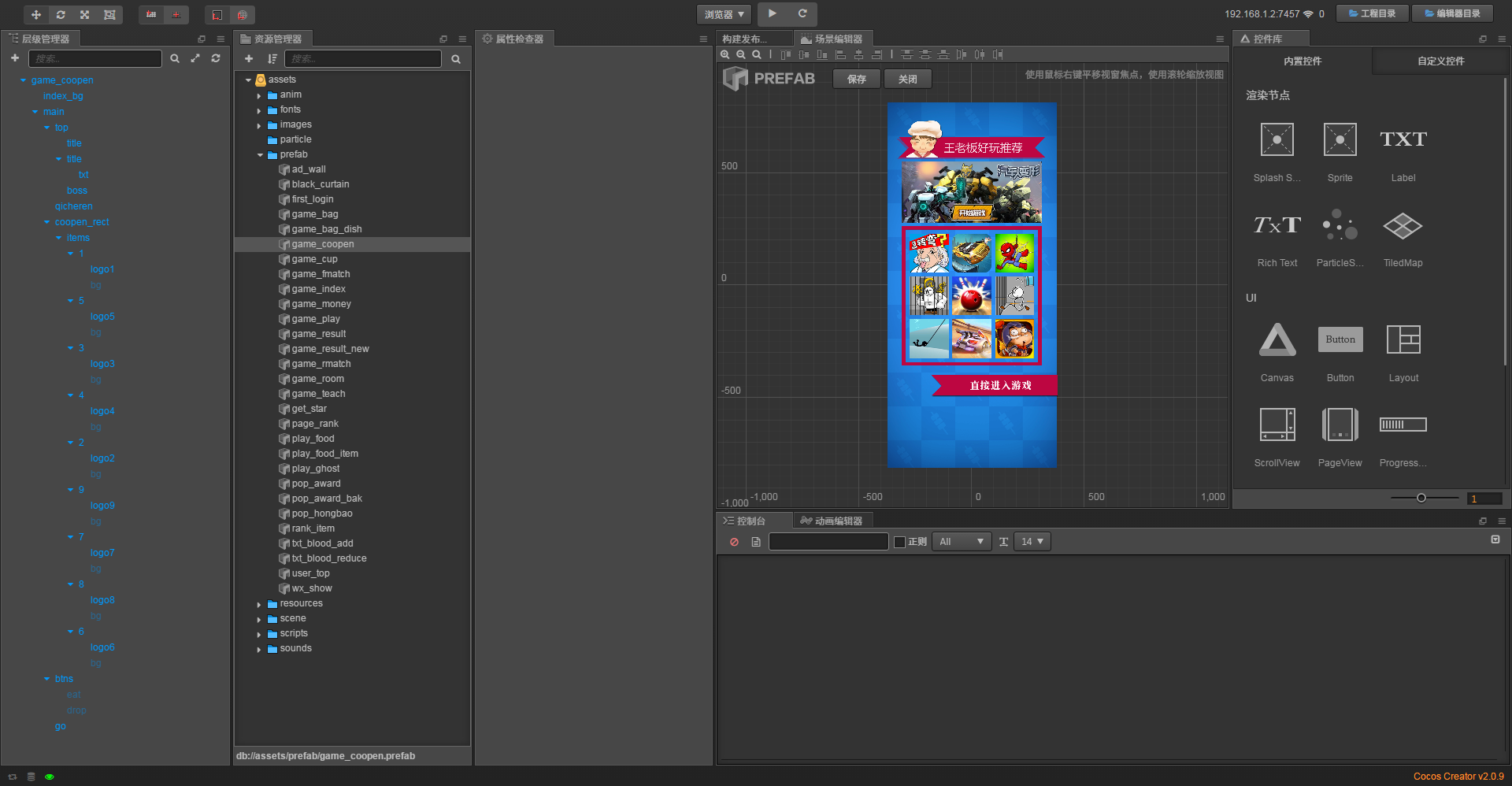
Task: Click the console filter input field
Action: [828, 542]
